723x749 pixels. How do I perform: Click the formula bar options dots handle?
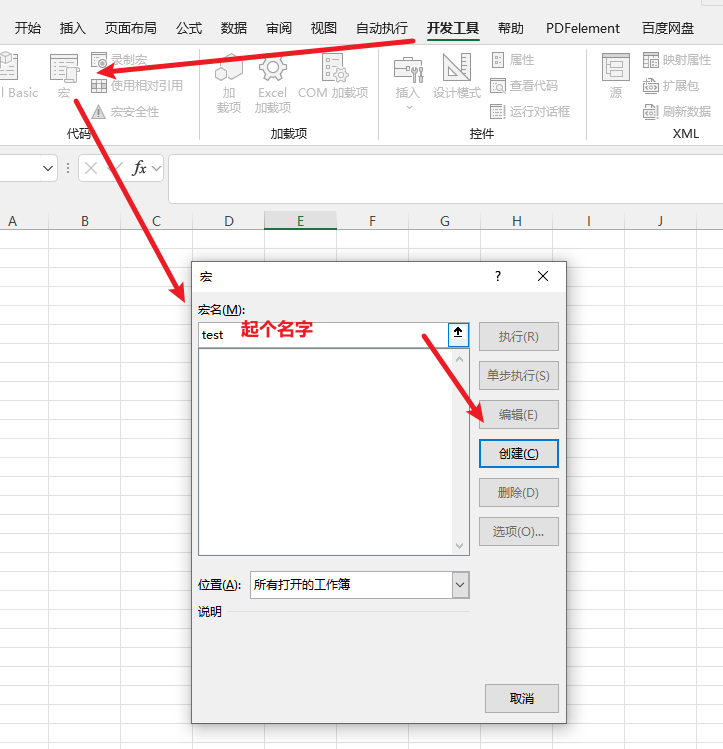click(x=68, y=168)
